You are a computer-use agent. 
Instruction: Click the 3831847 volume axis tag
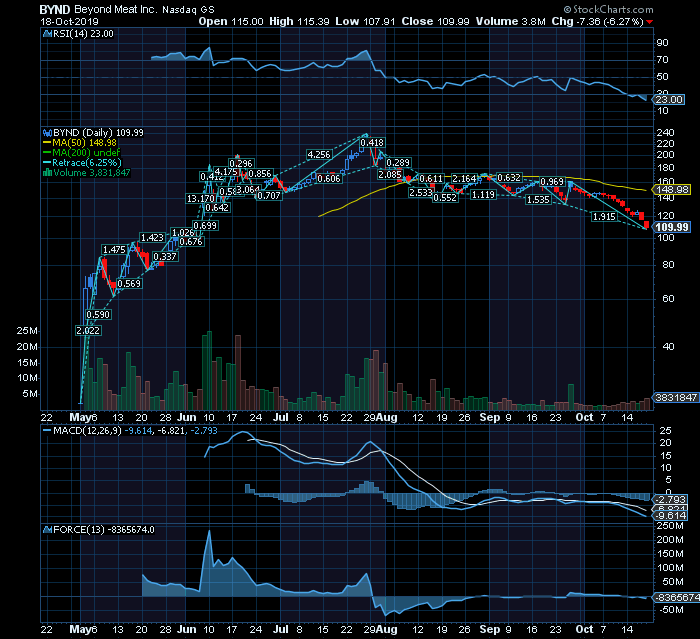(676, 397)
